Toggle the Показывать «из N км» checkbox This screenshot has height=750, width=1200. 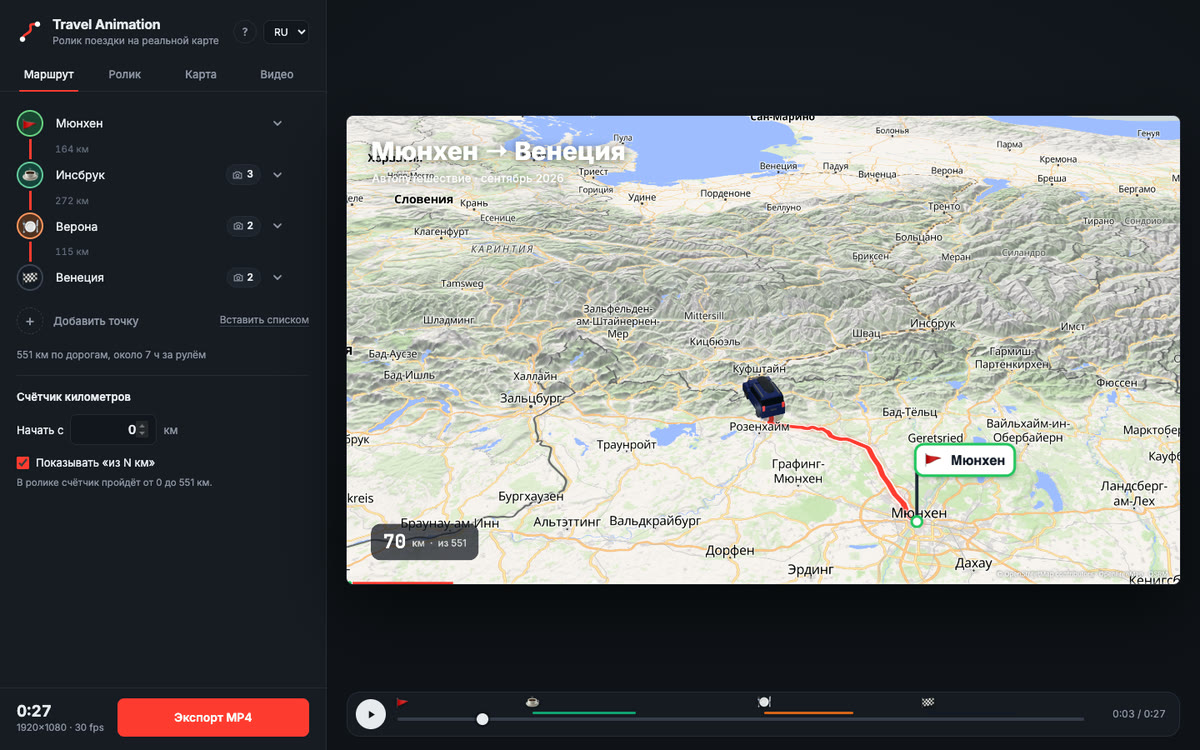(23, 463)
